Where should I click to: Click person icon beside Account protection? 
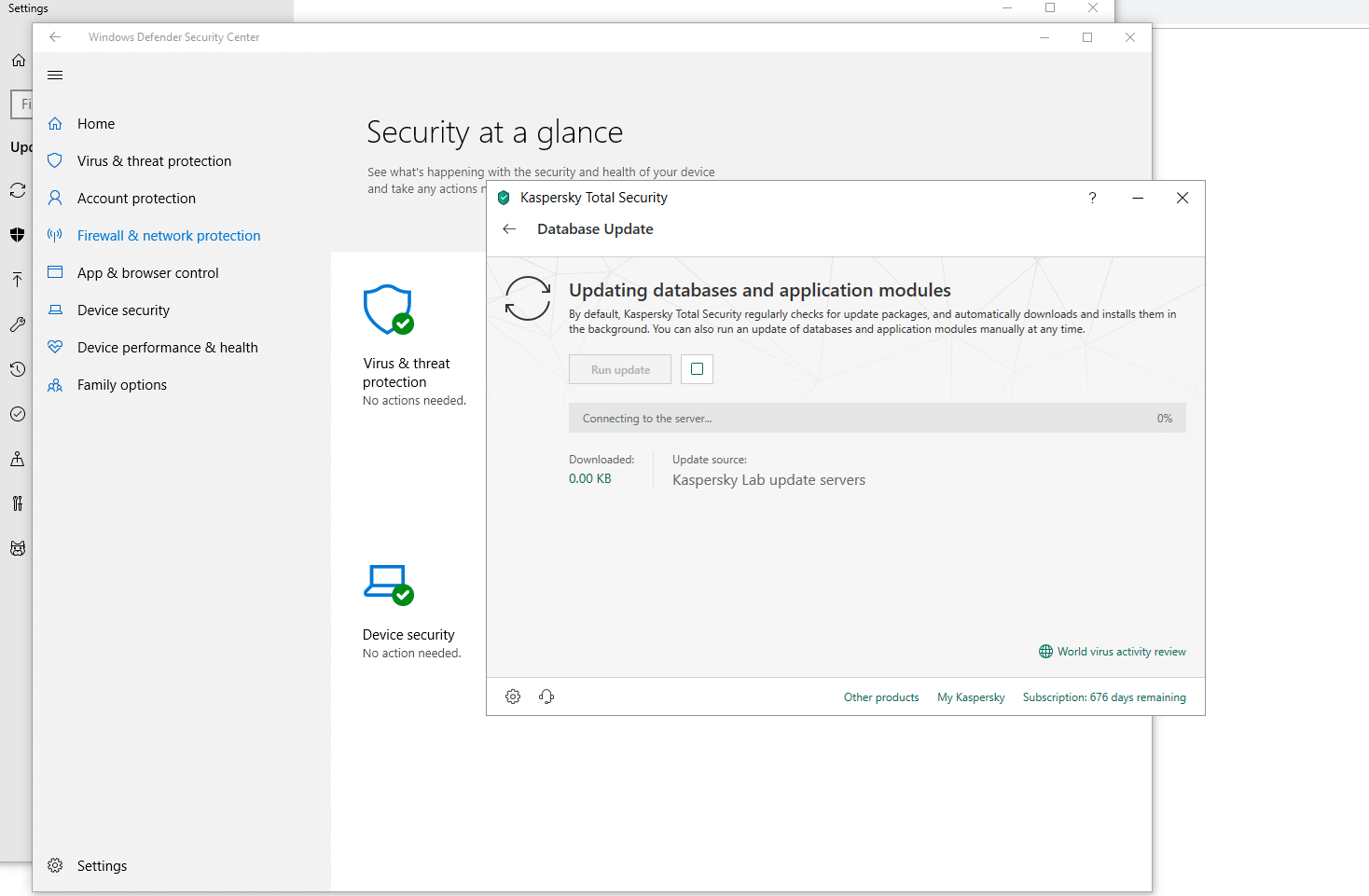coord(55,198)
